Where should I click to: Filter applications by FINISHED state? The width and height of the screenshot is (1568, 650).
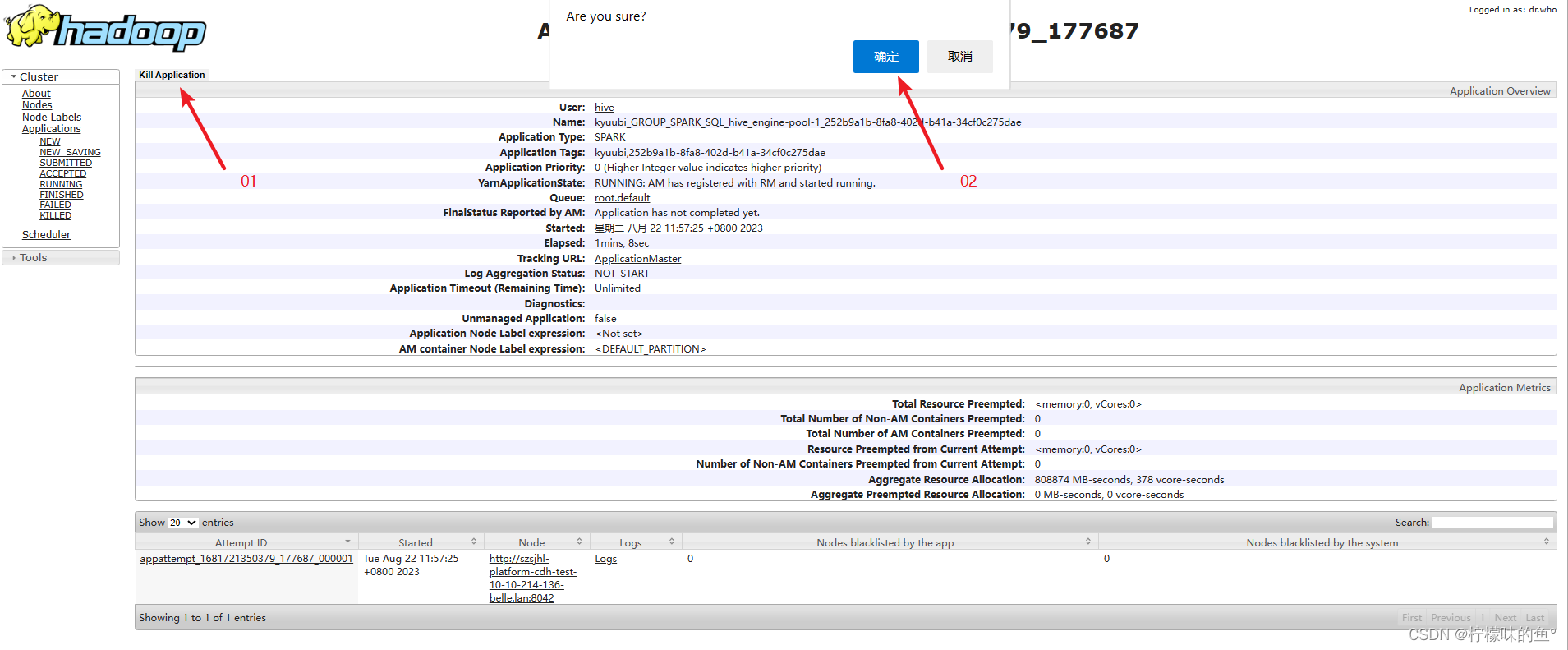(x=62, y=196)
